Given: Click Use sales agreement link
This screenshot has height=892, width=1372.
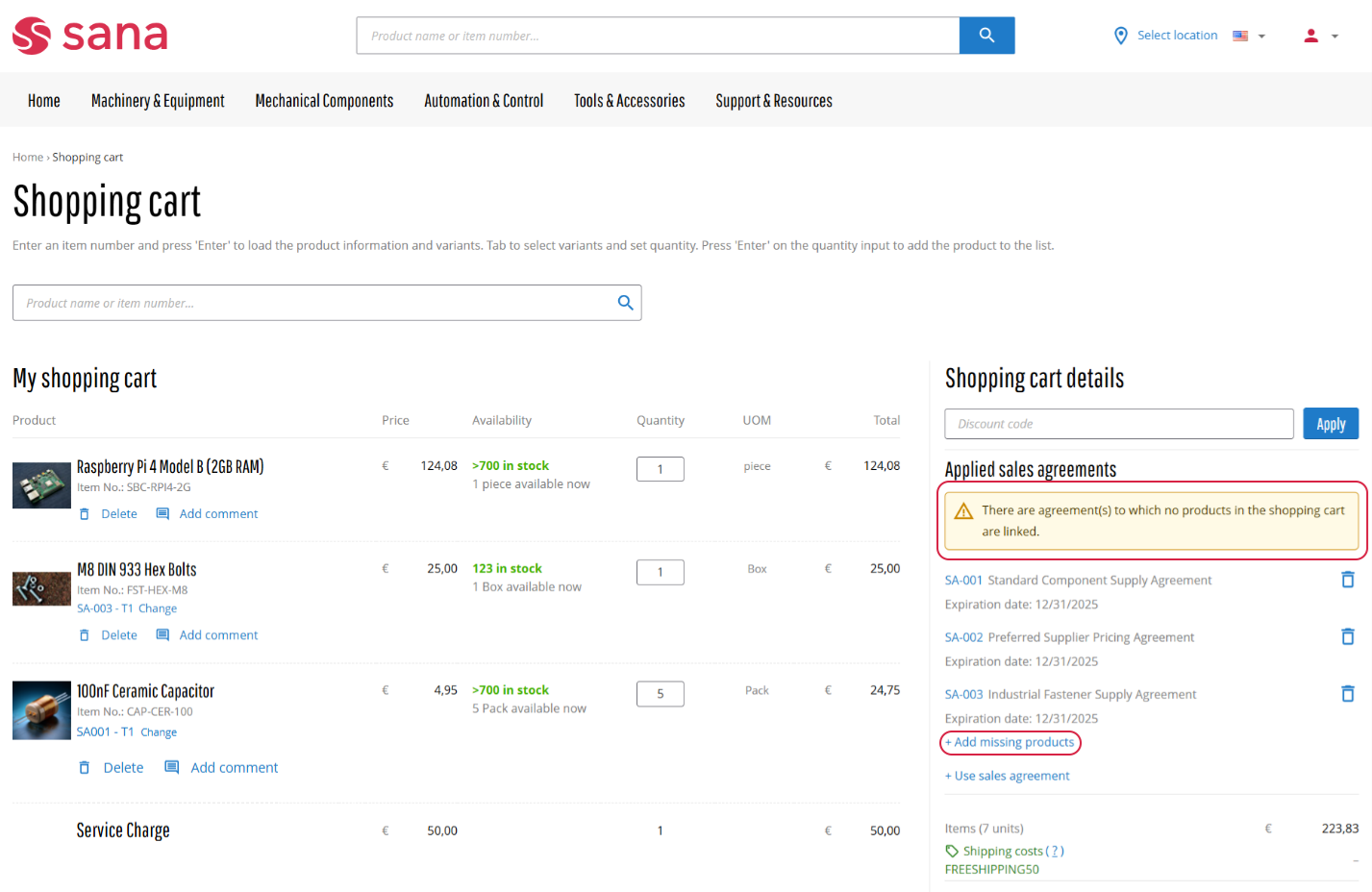Looking at the screenshot, I should tap(1007, 776).
